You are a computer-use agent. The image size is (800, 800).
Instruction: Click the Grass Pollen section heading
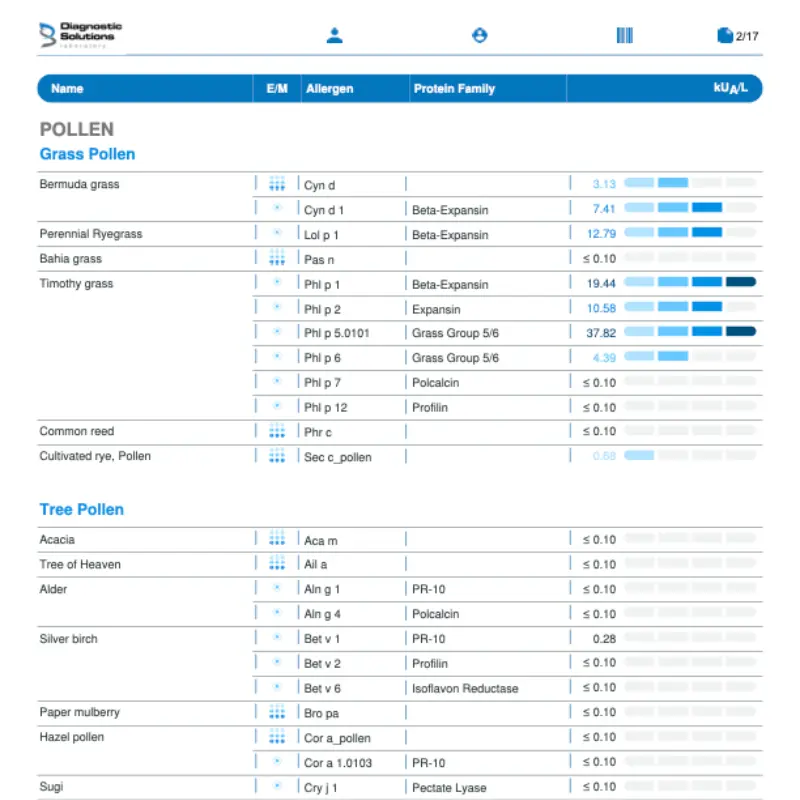click(x=87, y=154)
